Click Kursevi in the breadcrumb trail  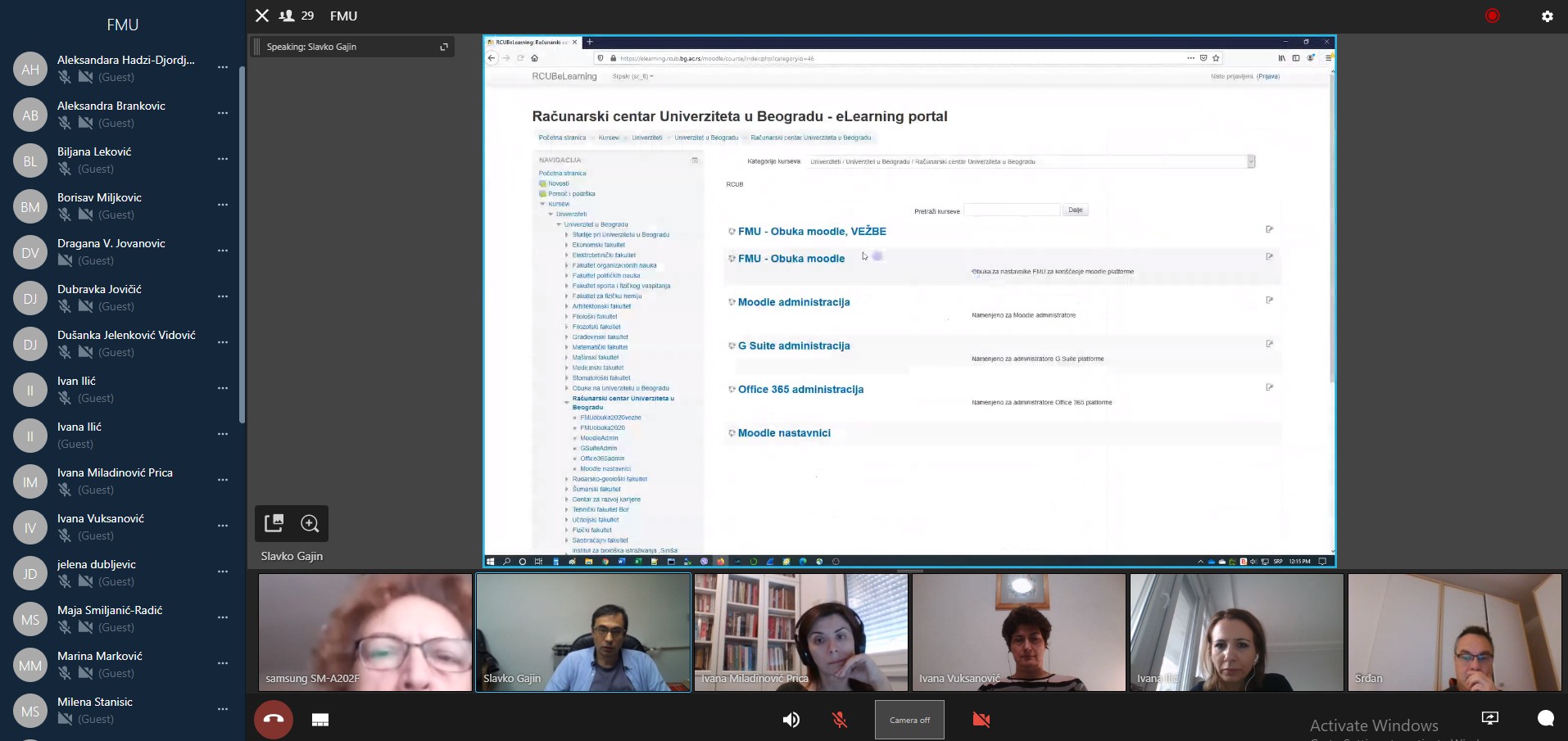[x=609, y=138]
